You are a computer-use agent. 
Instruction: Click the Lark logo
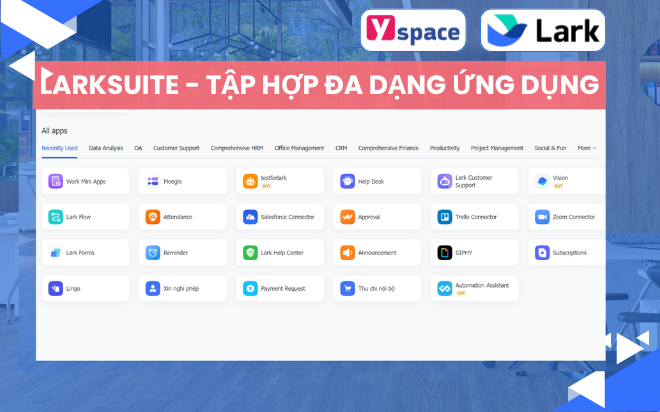[x=543, y=31]
